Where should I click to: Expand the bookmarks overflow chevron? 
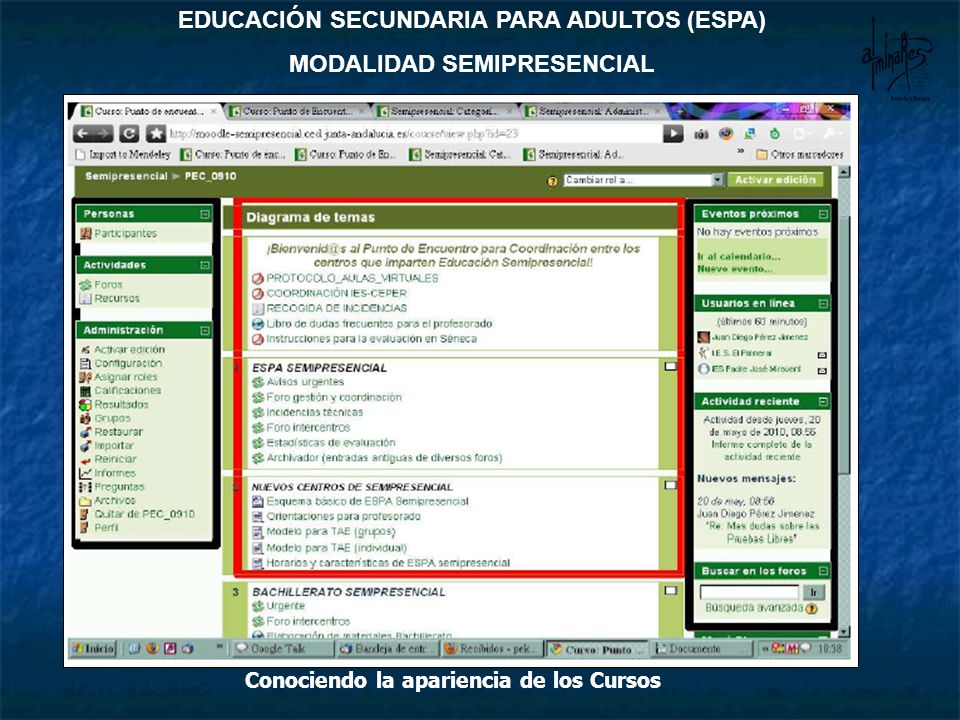coord(740,151)
